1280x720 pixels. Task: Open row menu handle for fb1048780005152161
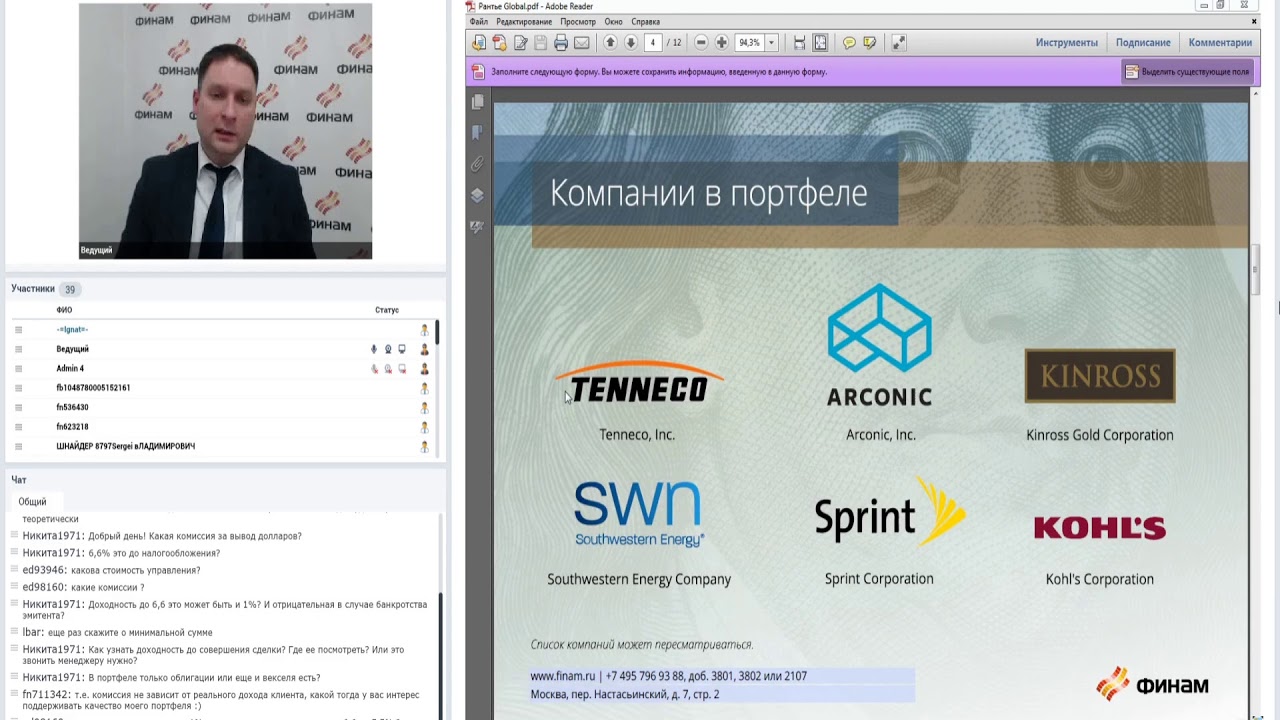tap(18, 388)
